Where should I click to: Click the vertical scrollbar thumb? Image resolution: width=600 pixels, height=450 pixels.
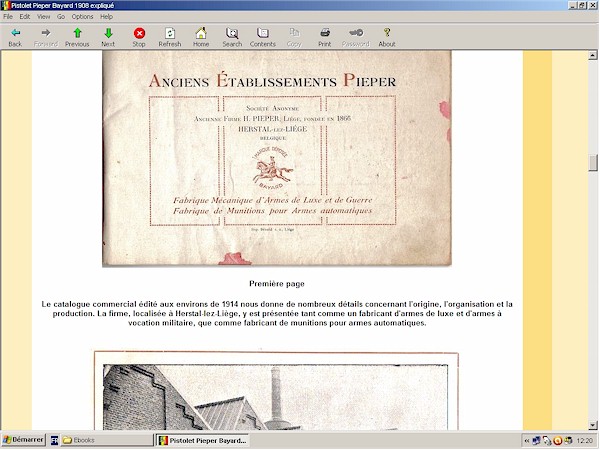pyautogui.click(x=593, y=163)
